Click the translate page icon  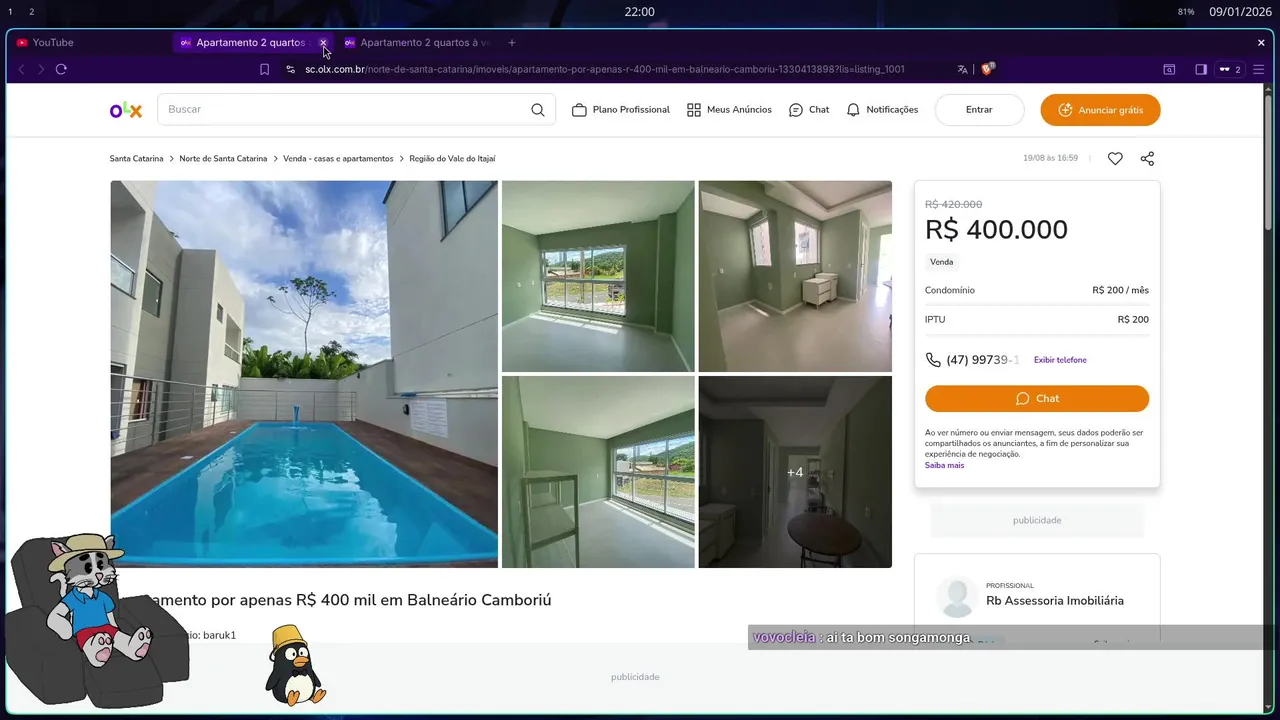(962, 69)
